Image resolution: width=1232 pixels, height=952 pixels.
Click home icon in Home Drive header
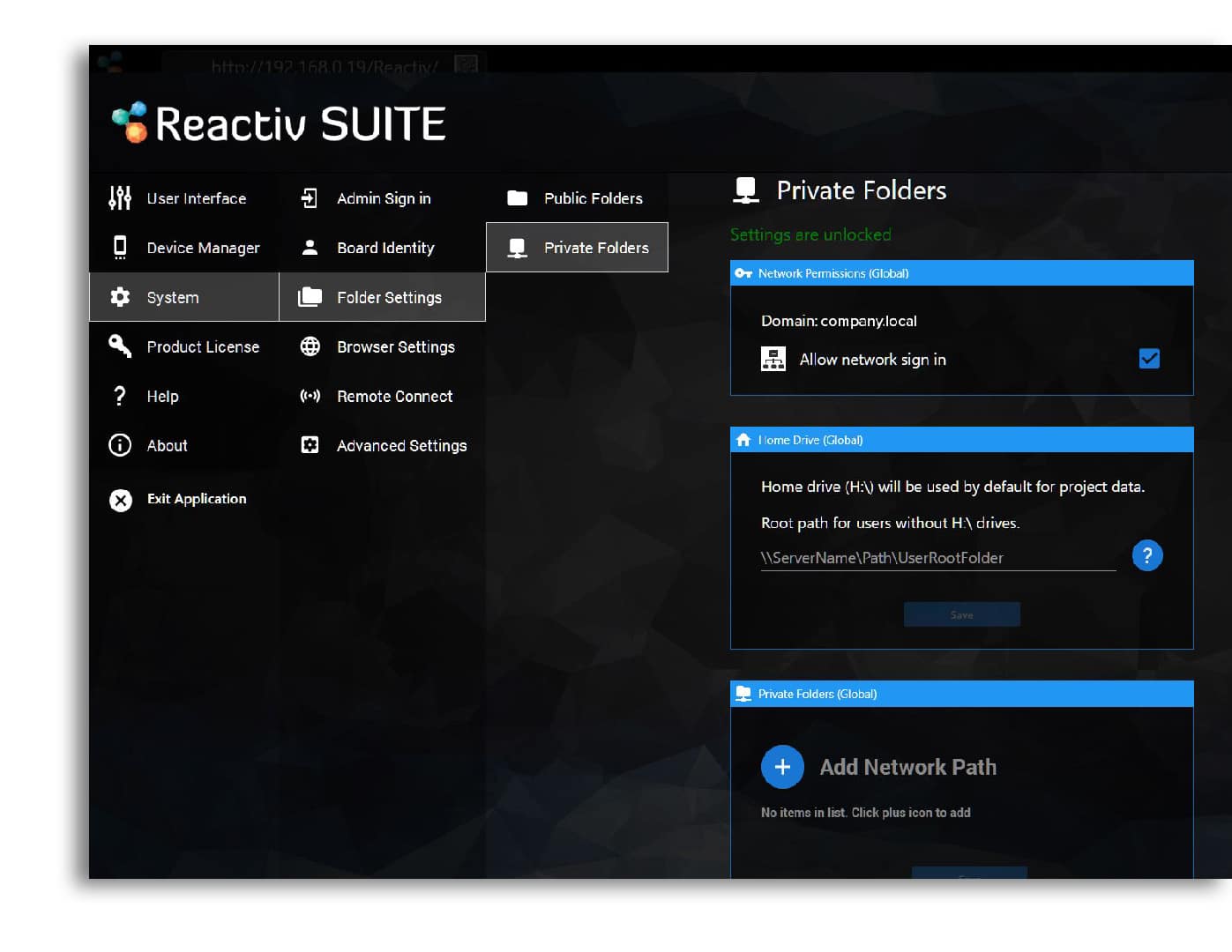pyautogui.click(x=743, y=440)
